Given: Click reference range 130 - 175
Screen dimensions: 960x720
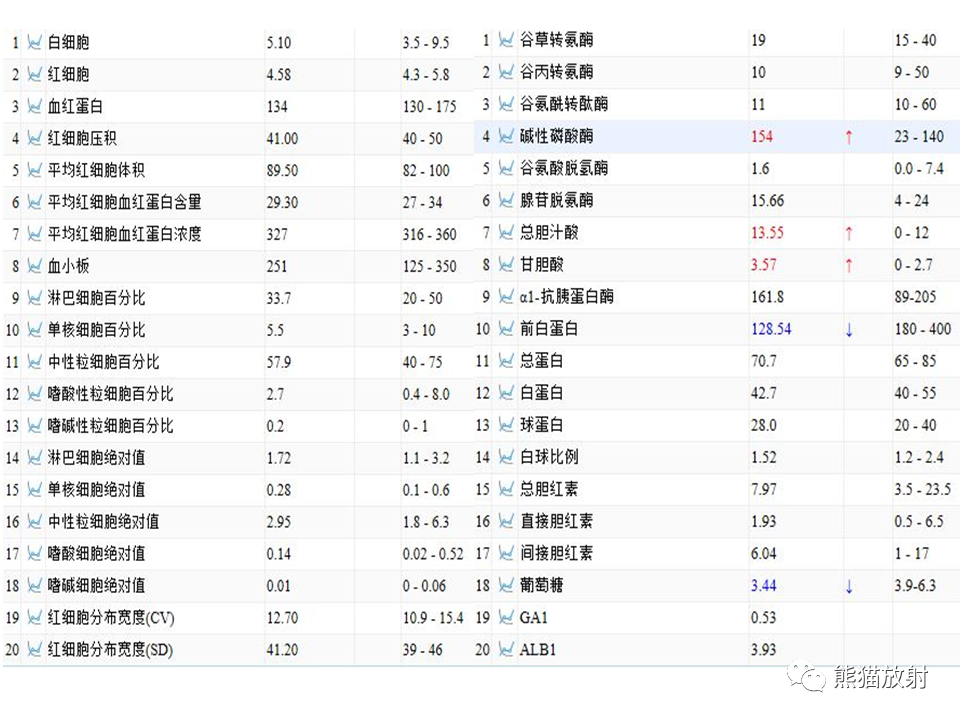Looking at the screenshot, I should (x=429, y=107).
